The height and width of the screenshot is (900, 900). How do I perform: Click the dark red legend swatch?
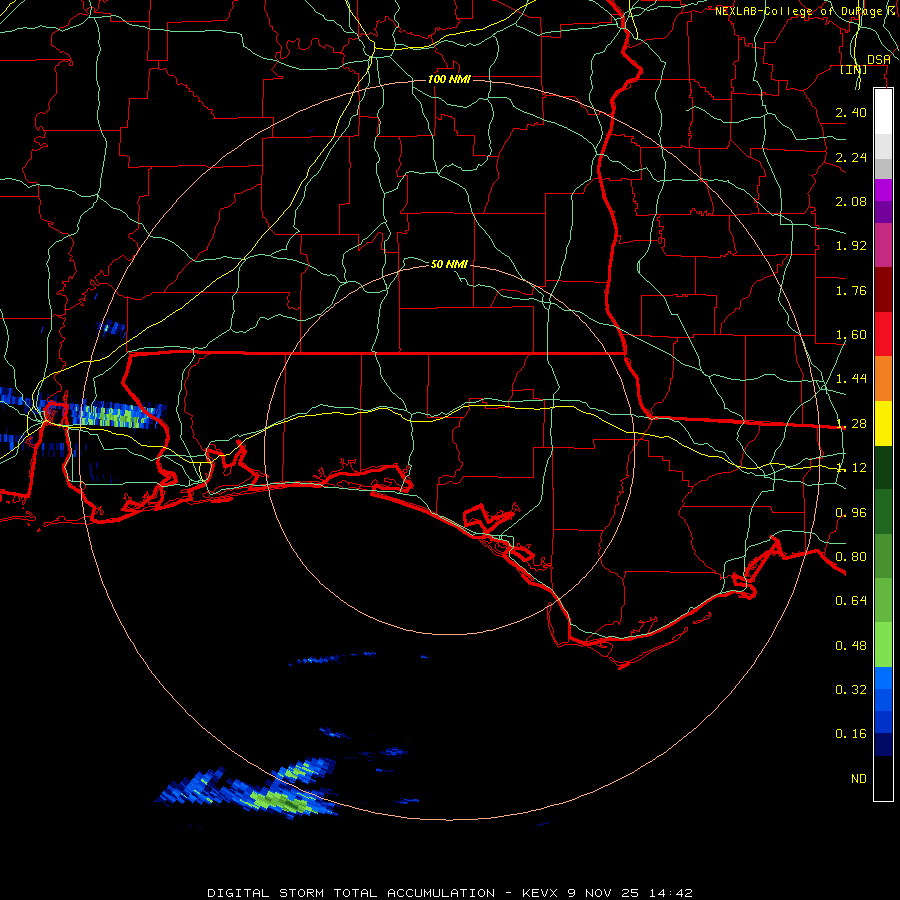point(883,290)
